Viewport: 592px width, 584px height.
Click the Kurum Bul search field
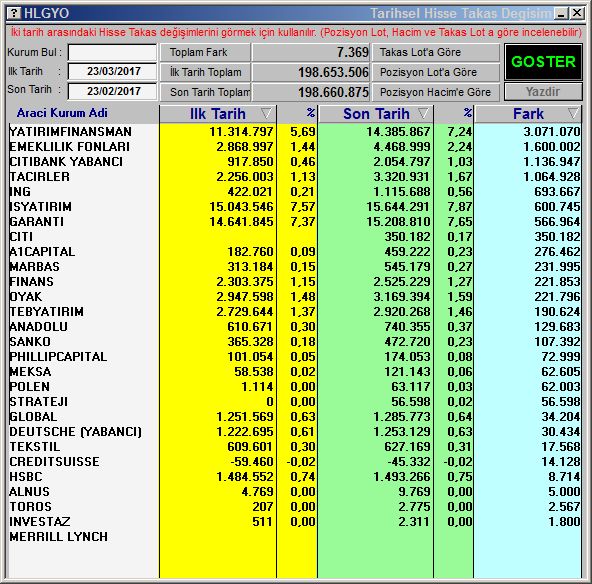pos(112,52)
